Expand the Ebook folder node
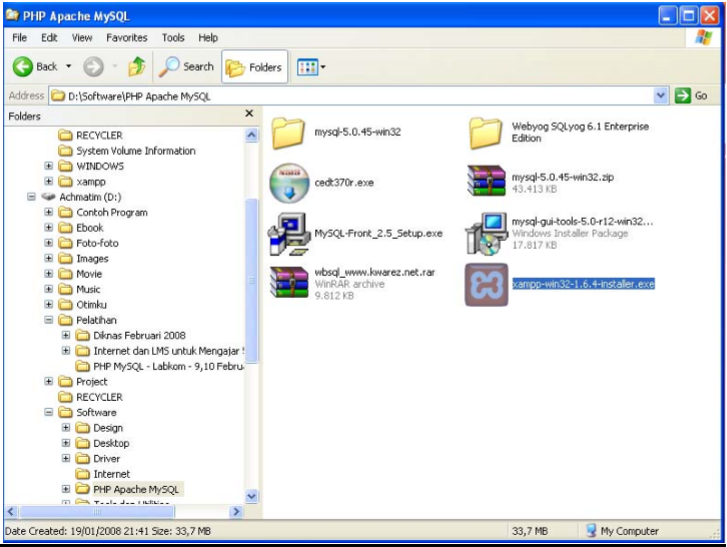727x547 pixels. click(x=49, y=227)
